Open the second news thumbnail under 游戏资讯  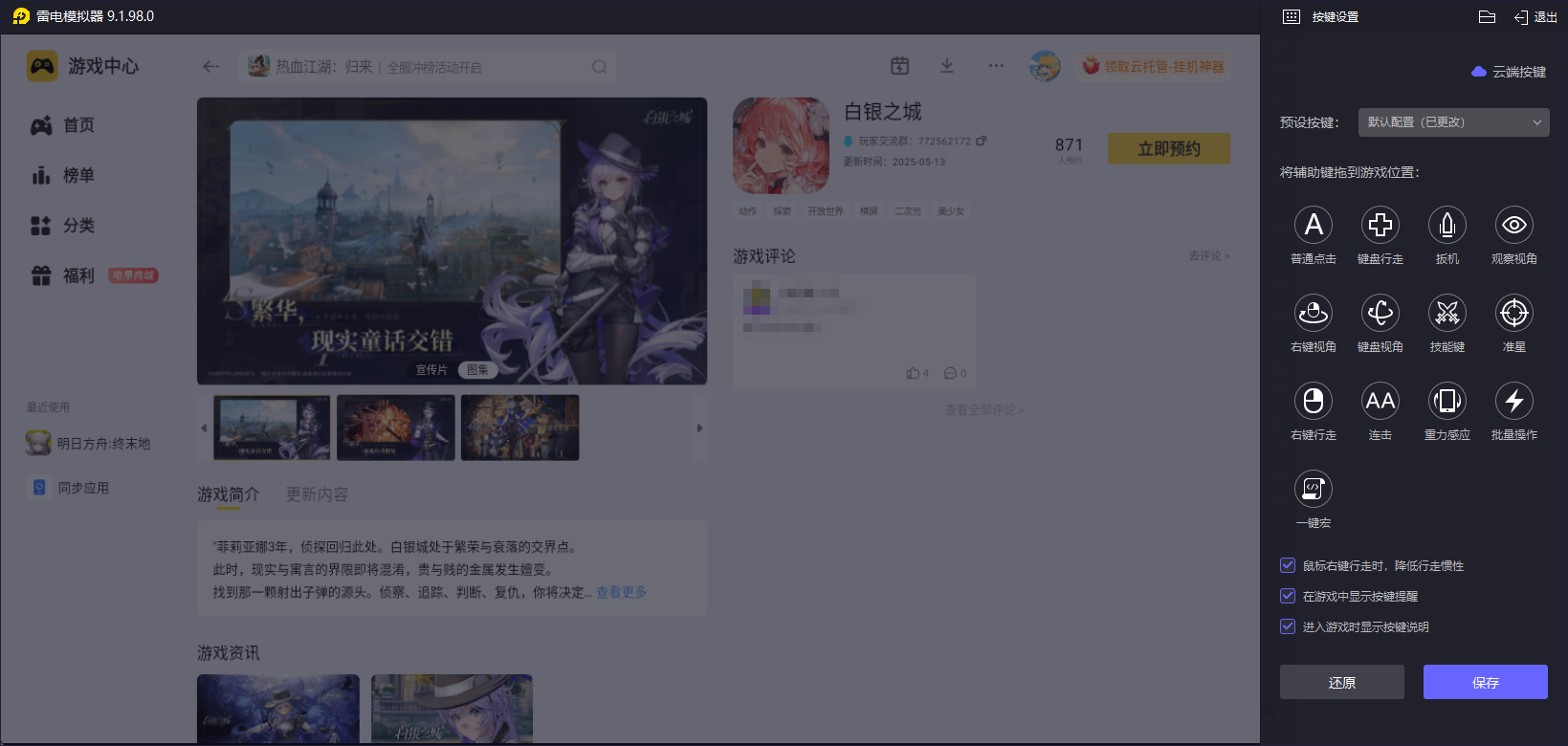coord(452,709)
